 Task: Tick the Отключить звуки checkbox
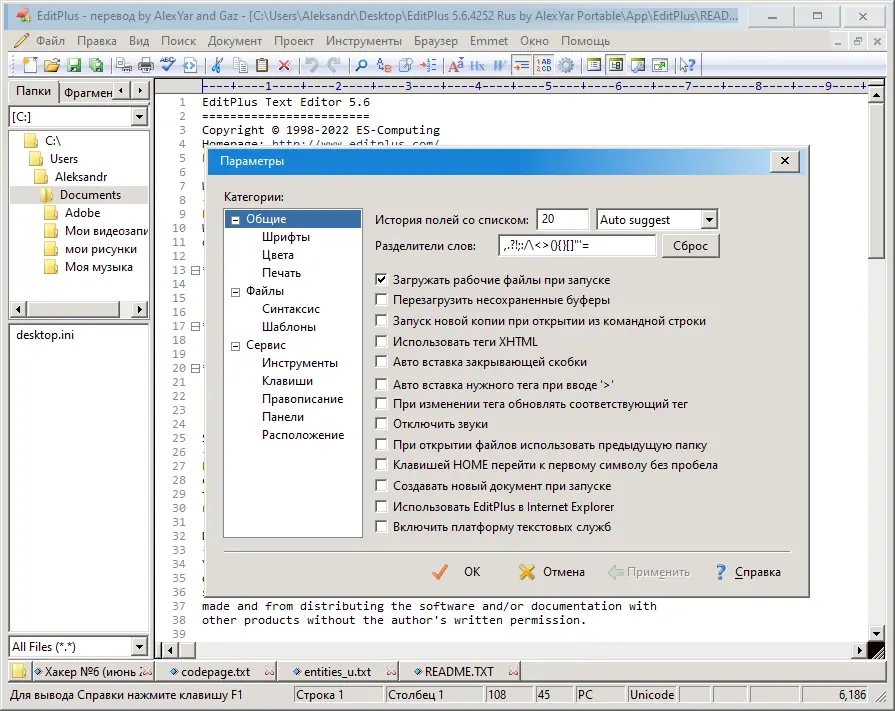(x=381, y=423)
